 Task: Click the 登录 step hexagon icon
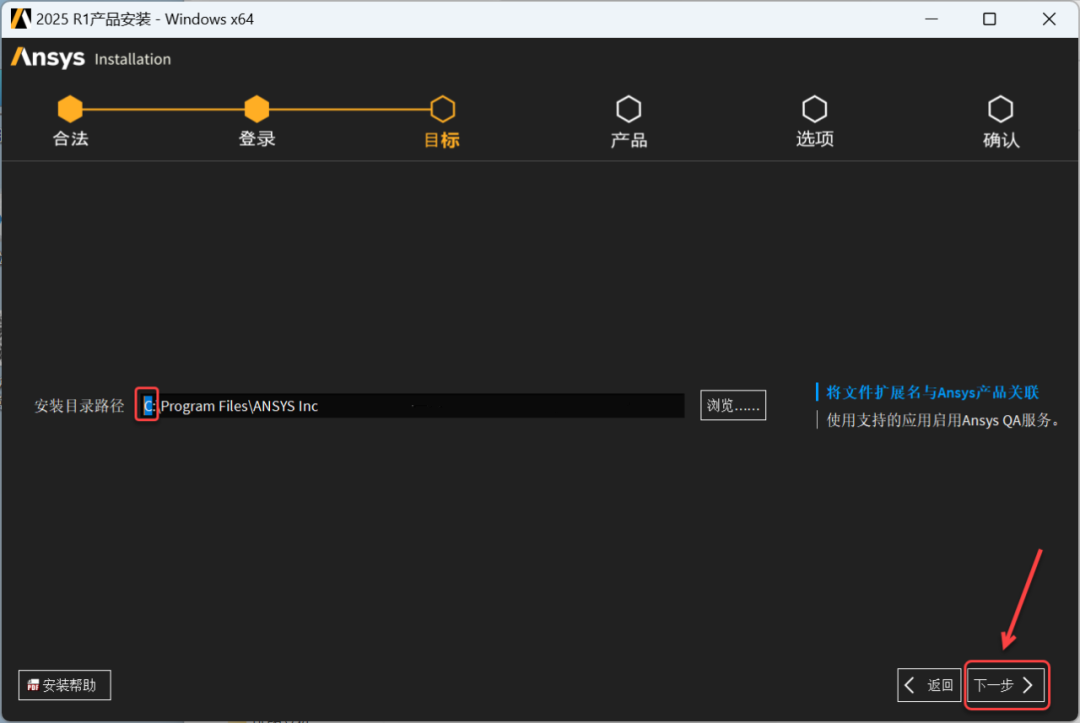pos(256,109)
